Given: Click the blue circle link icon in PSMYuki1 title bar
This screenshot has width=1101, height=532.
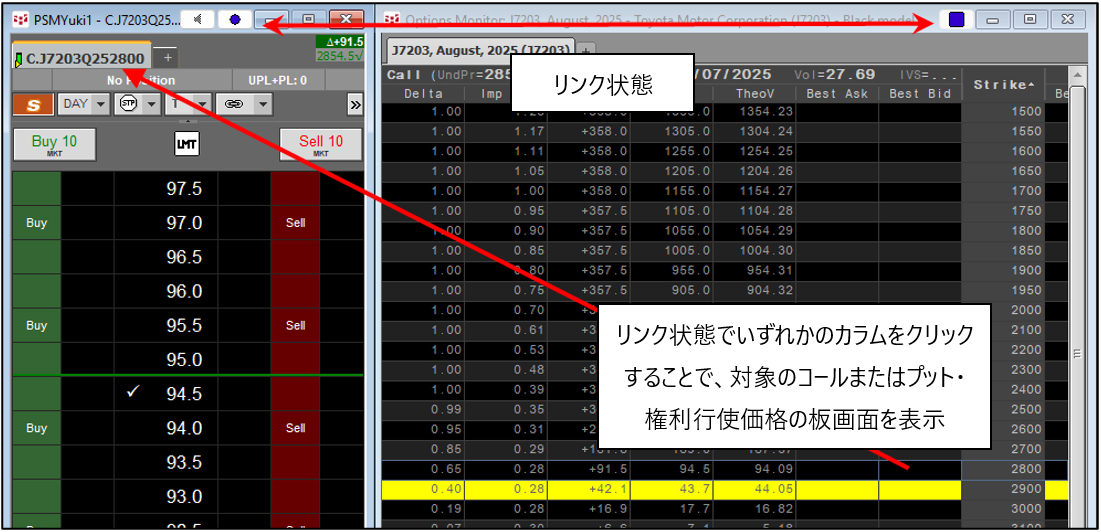Looking at the screenshot, I should [x=234, y=19].
